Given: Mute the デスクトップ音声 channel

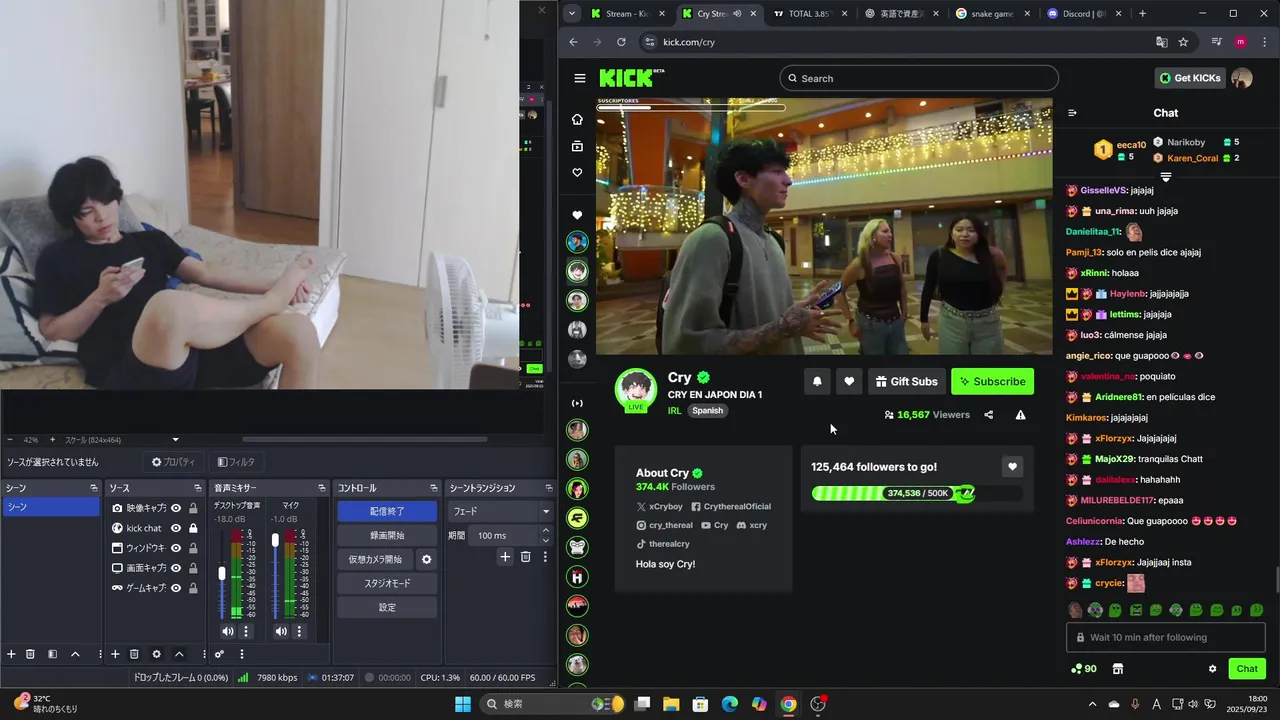Looking at the screenshot, I should [228, 631].
